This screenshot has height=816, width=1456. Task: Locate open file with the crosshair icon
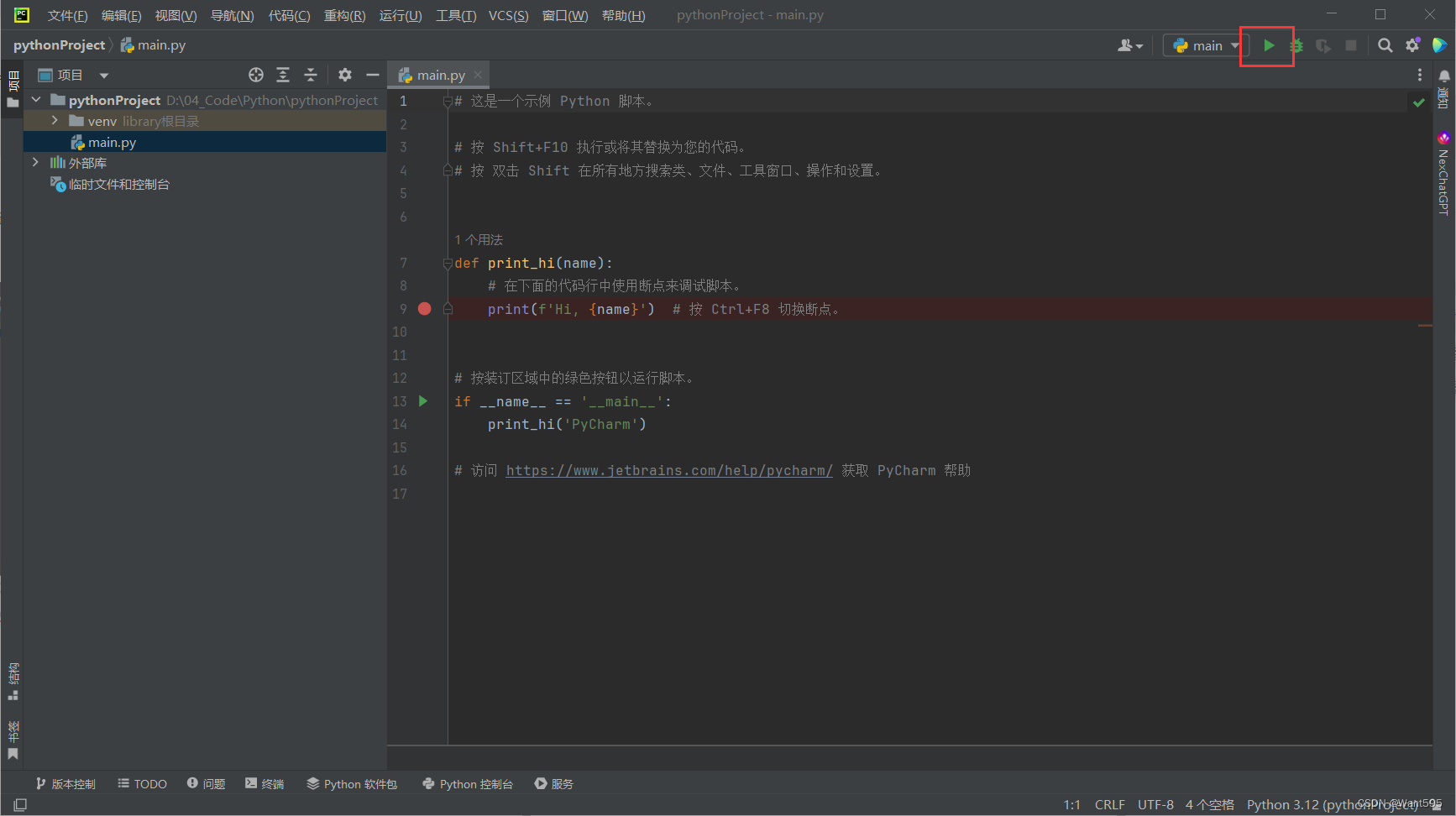[x=255, y=75]
